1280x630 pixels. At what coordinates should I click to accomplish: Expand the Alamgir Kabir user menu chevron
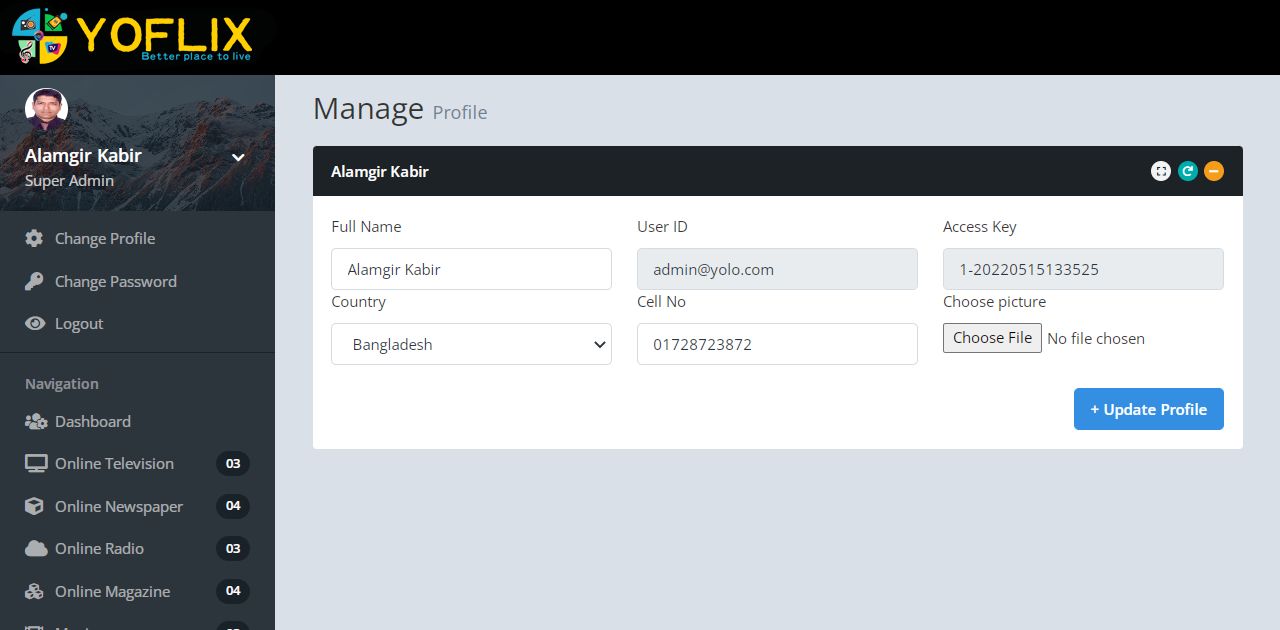238,157
